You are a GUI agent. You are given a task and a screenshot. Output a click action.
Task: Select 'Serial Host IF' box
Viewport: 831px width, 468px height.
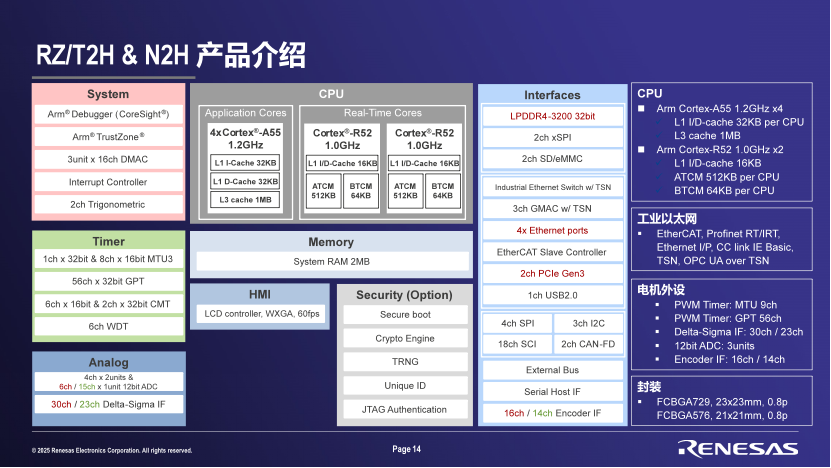(552, 392)
